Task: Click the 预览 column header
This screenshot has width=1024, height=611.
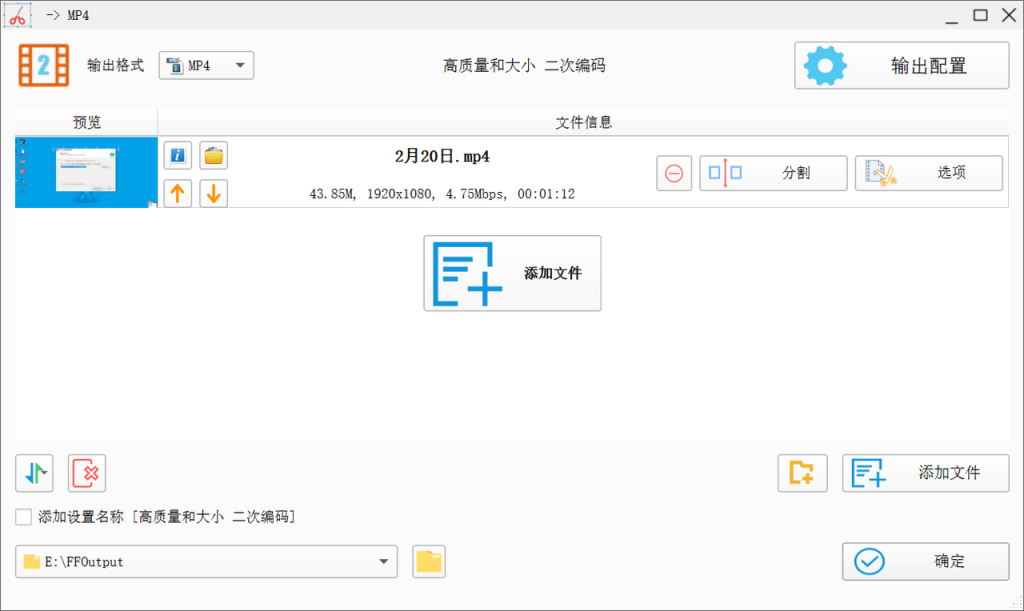Action: [86, 122]
